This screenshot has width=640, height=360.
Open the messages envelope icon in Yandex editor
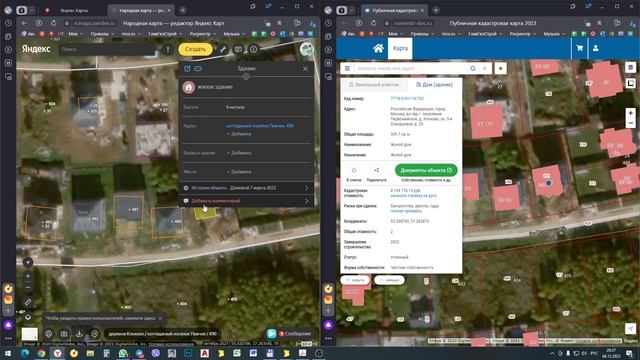coord(238,49)
